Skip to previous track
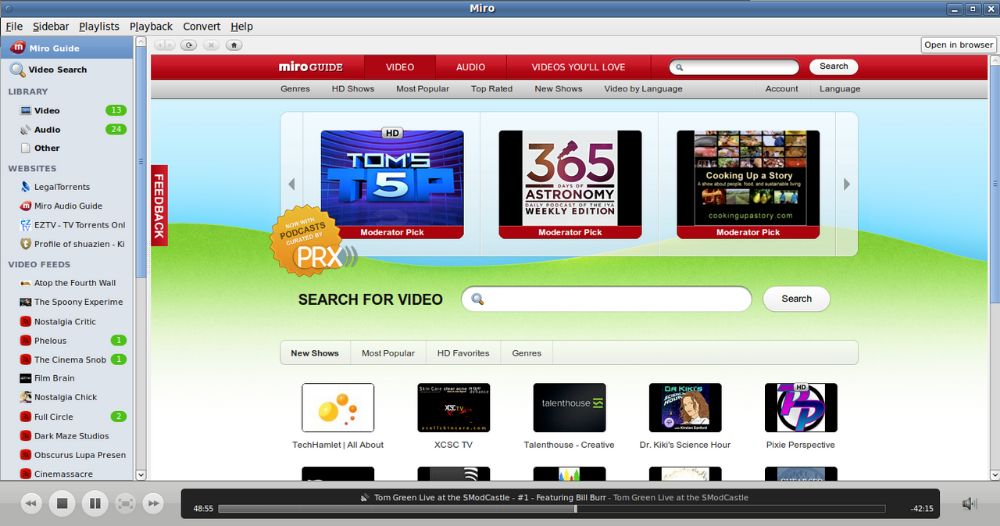This screenshot has width=1000, height=526. tap(31, 504)
